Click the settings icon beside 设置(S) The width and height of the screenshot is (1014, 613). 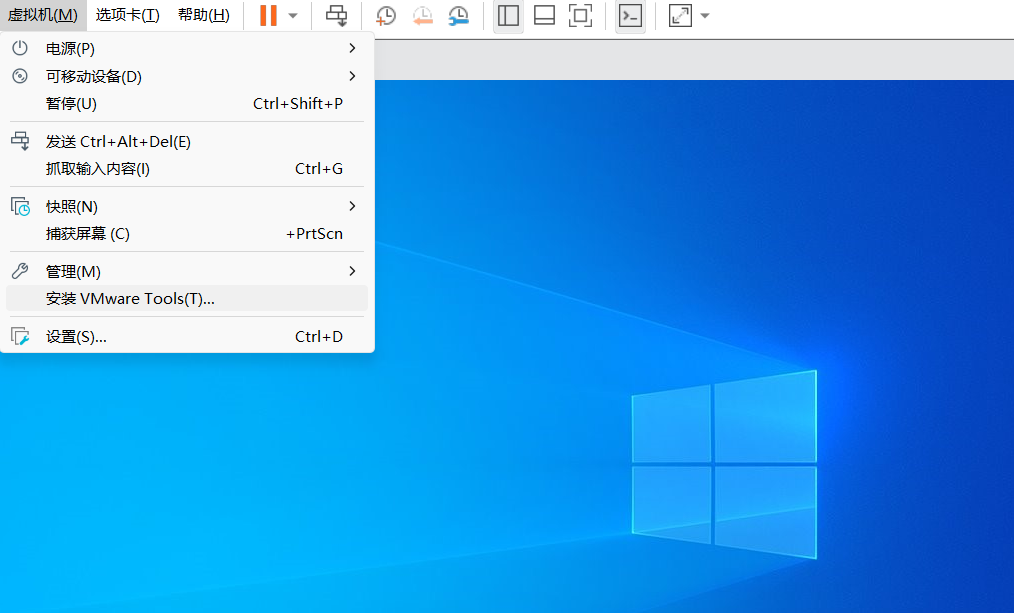tap(20, 336)
